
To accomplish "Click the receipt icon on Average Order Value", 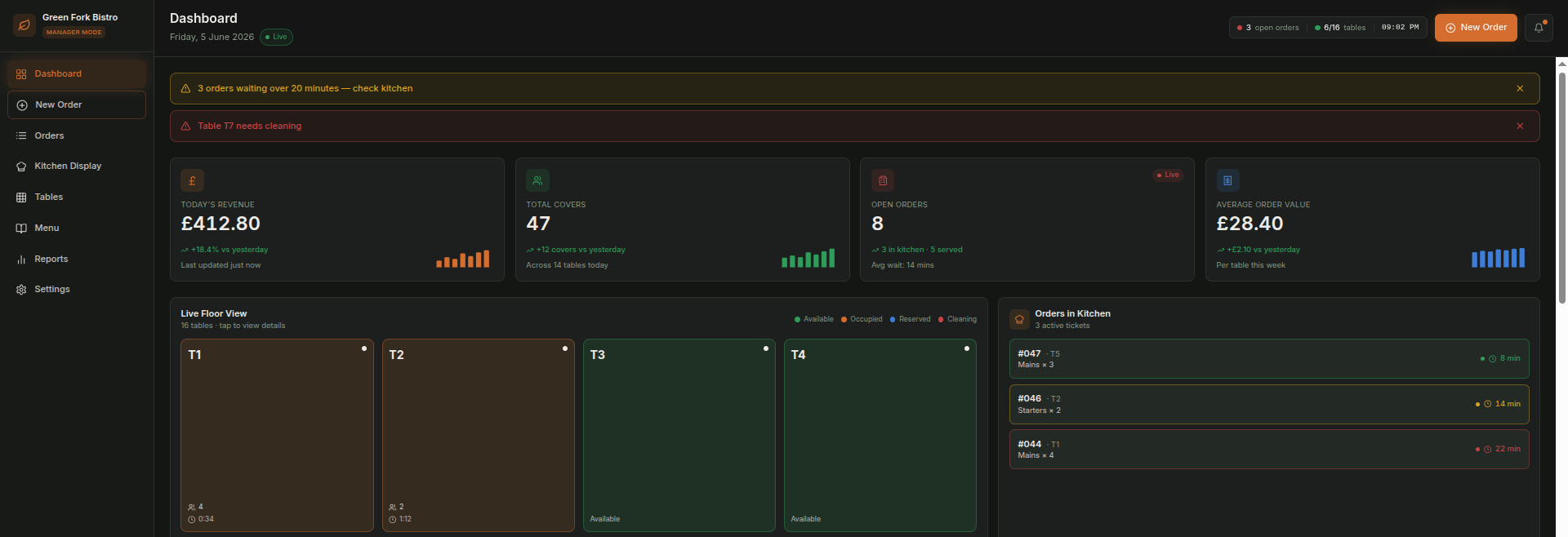I will (x=1227, y=180).
